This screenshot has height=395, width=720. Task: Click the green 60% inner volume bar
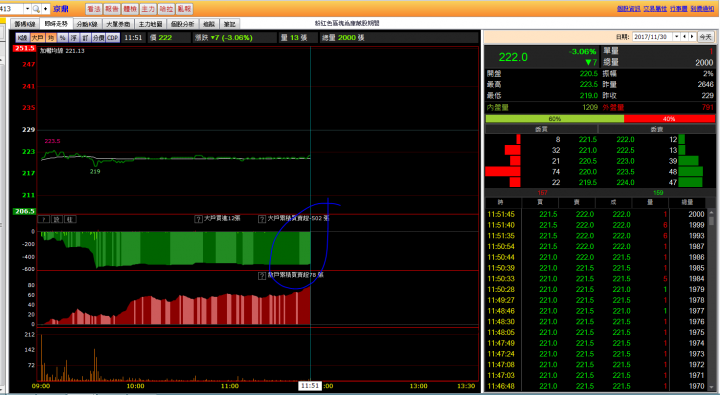click(x=555, y=119)
